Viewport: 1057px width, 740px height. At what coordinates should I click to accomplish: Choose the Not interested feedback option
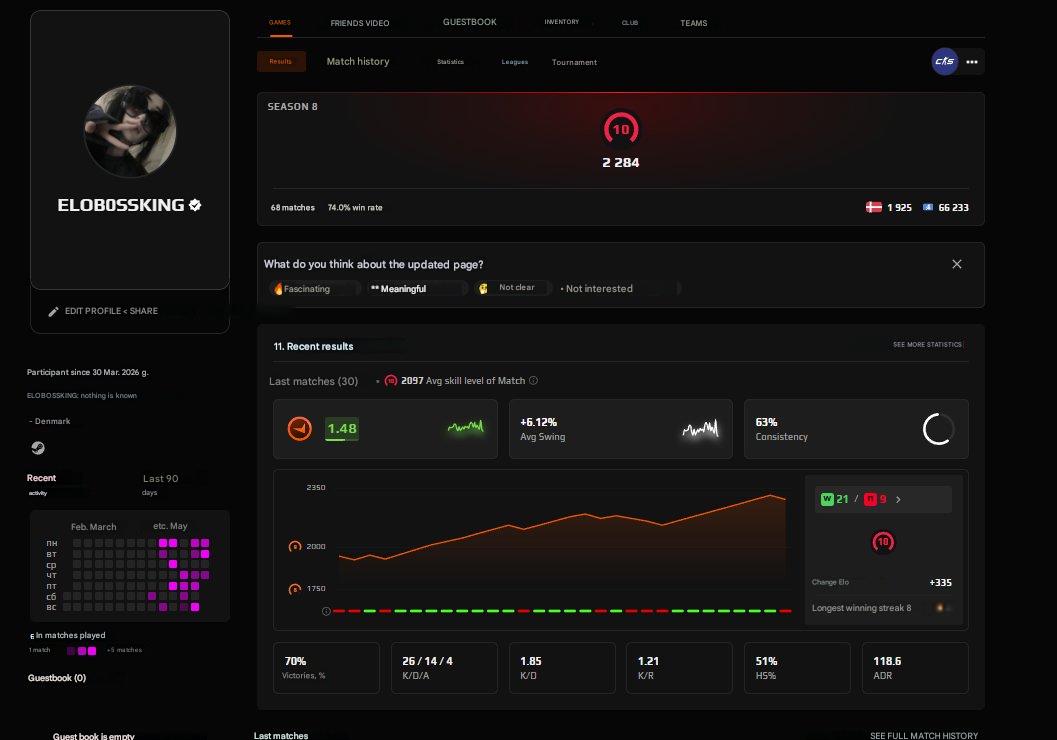599,288
